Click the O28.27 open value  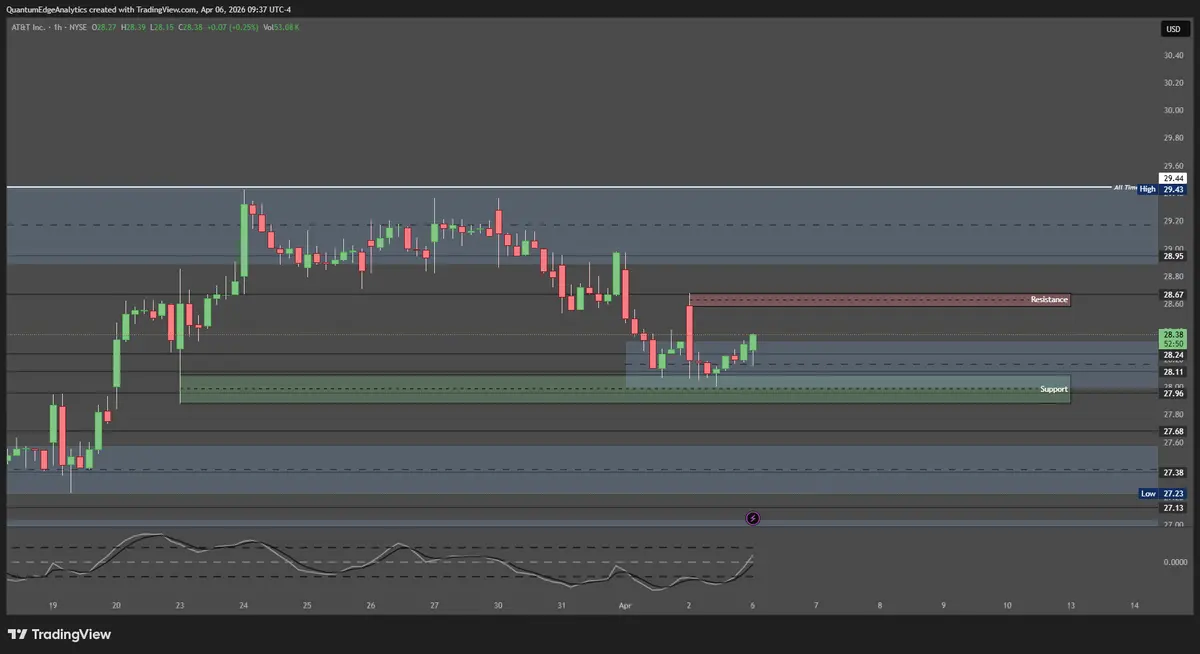click(x=104, y=27)
